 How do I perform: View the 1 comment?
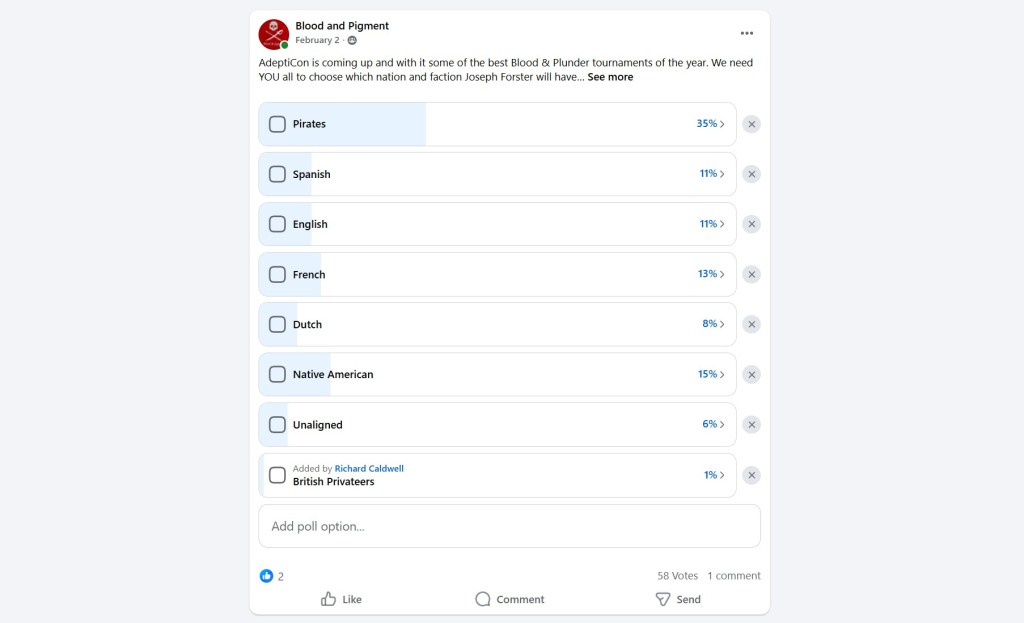coord(734,576)
